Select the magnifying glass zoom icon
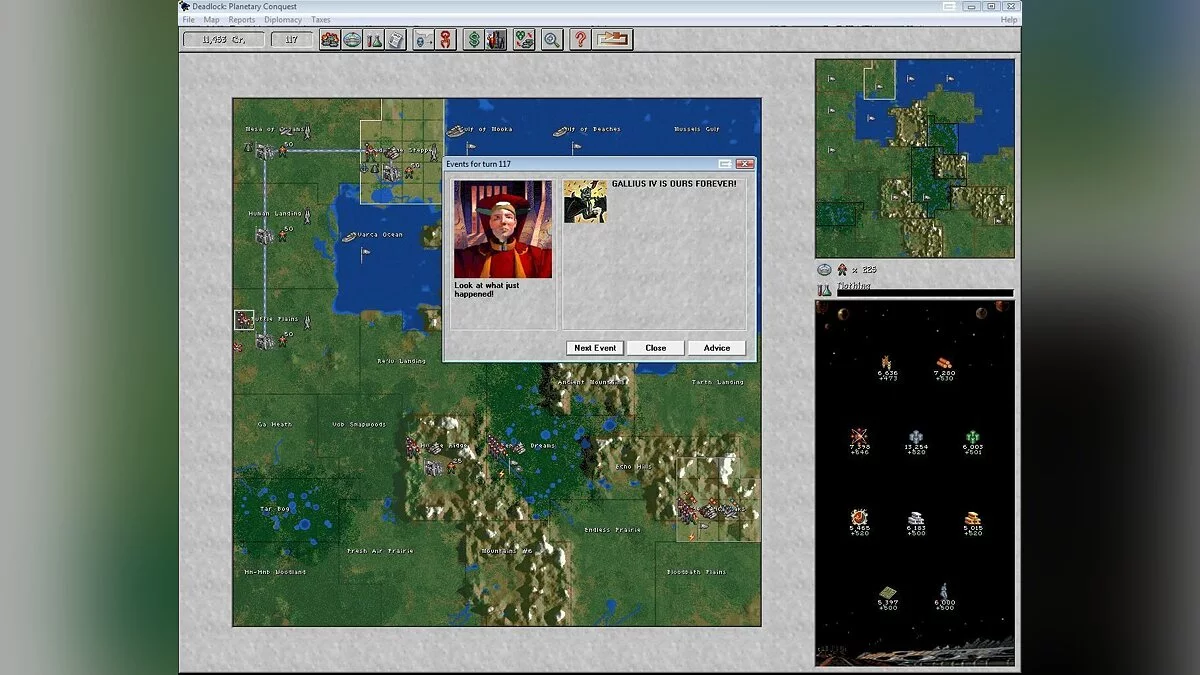1200x675 pixels. [552, 40]
